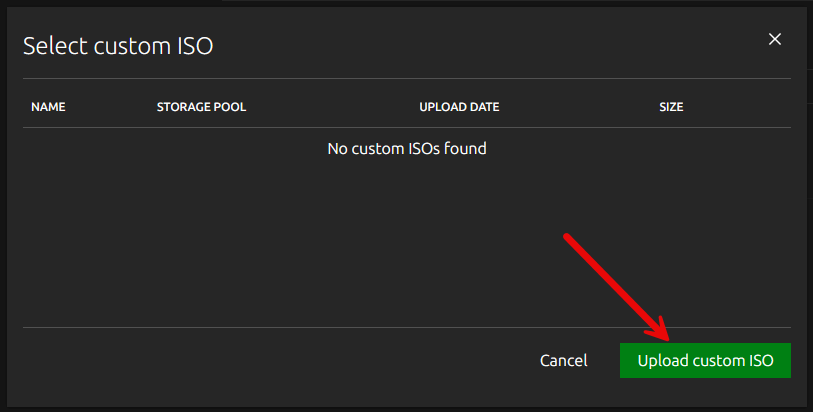813x412 pixels.
Task: Select the STORAGE POOL table heading
Action: point(201,106)
